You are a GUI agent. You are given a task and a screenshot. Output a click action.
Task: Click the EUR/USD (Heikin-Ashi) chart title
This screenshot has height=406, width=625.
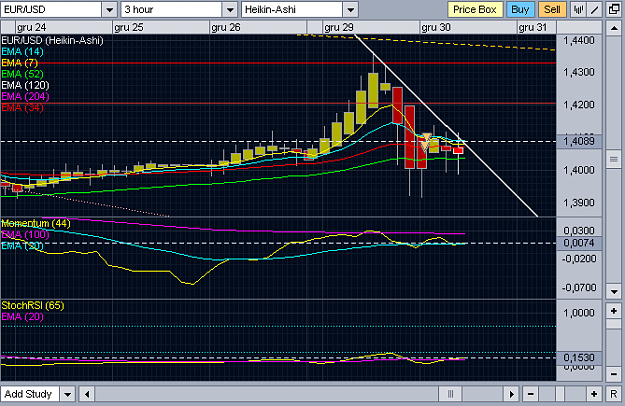[52, 41]
